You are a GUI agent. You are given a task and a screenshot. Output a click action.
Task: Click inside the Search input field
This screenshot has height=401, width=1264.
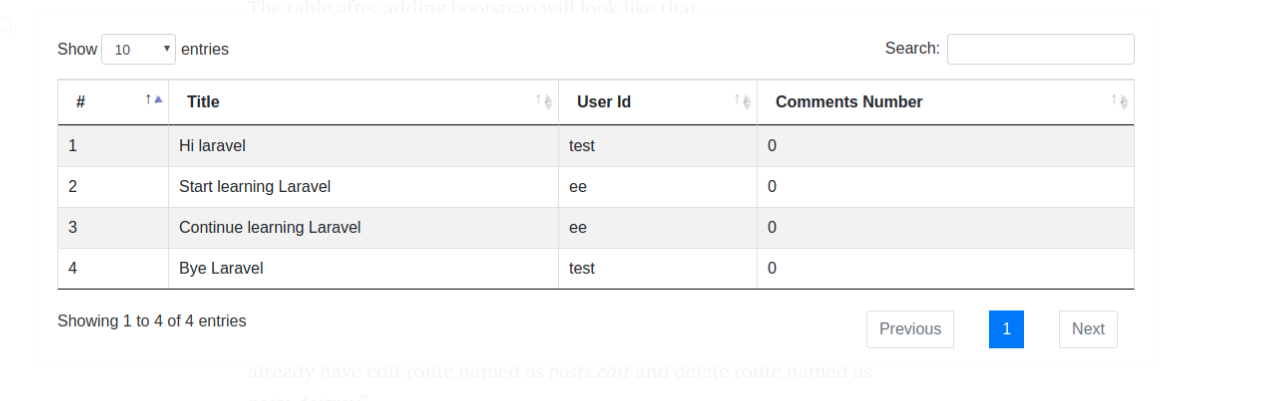point(1040,49)
